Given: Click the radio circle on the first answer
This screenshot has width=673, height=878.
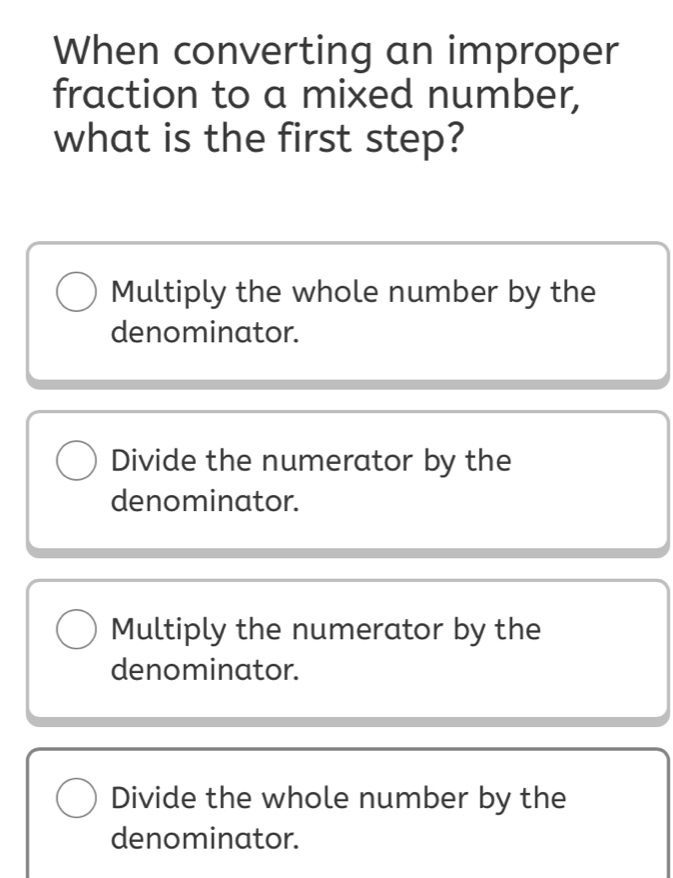Looking at the screenshot, I should (x=78, y=292).
